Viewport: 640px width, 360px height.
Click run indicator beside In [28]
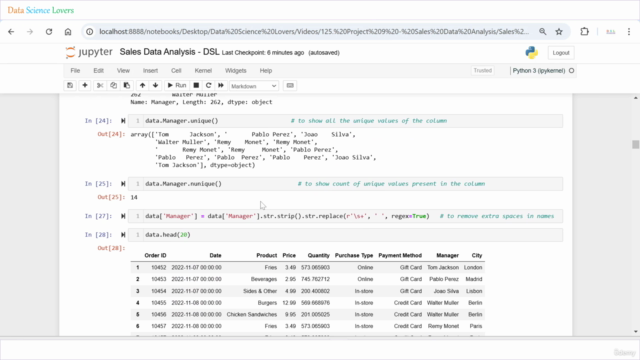tap(123, 235)
